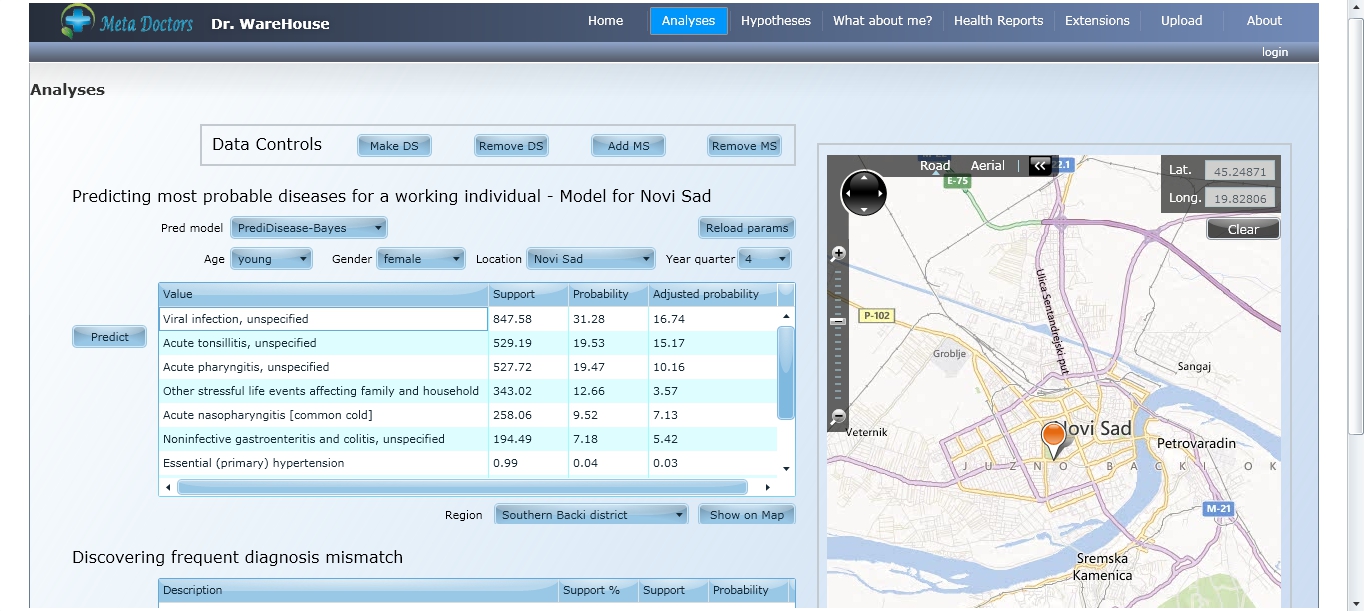This screenshot has height=611, width=1364.
Task: Click the map zoom slider handle
Action: click(839, 321)
